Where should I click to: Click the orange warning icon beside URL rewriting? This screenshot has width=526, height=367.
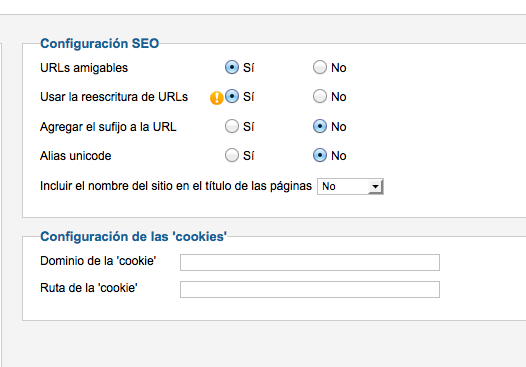216,98
